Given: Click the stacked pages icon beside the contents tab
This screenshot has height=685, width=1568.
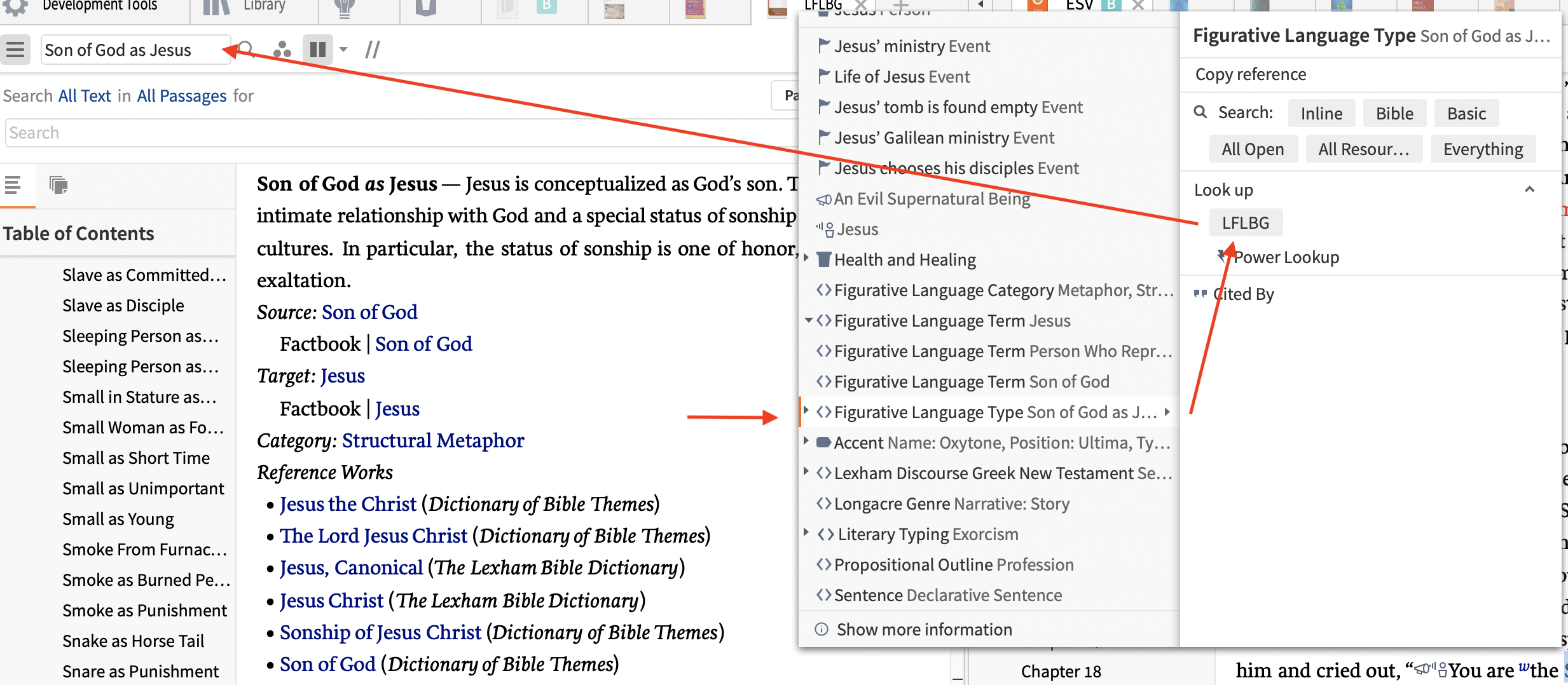Looking at the screenshot, I should [x=58, y=186].
